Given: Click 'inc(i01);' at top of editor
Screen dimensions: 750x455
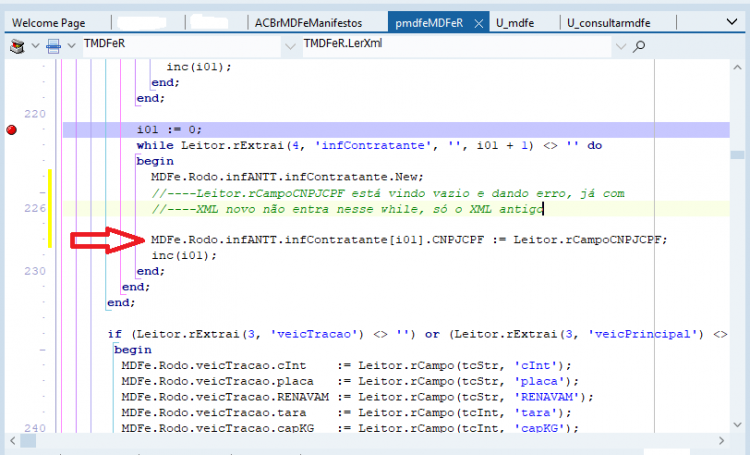Looking at the screenshot, I should pos(199,67).
